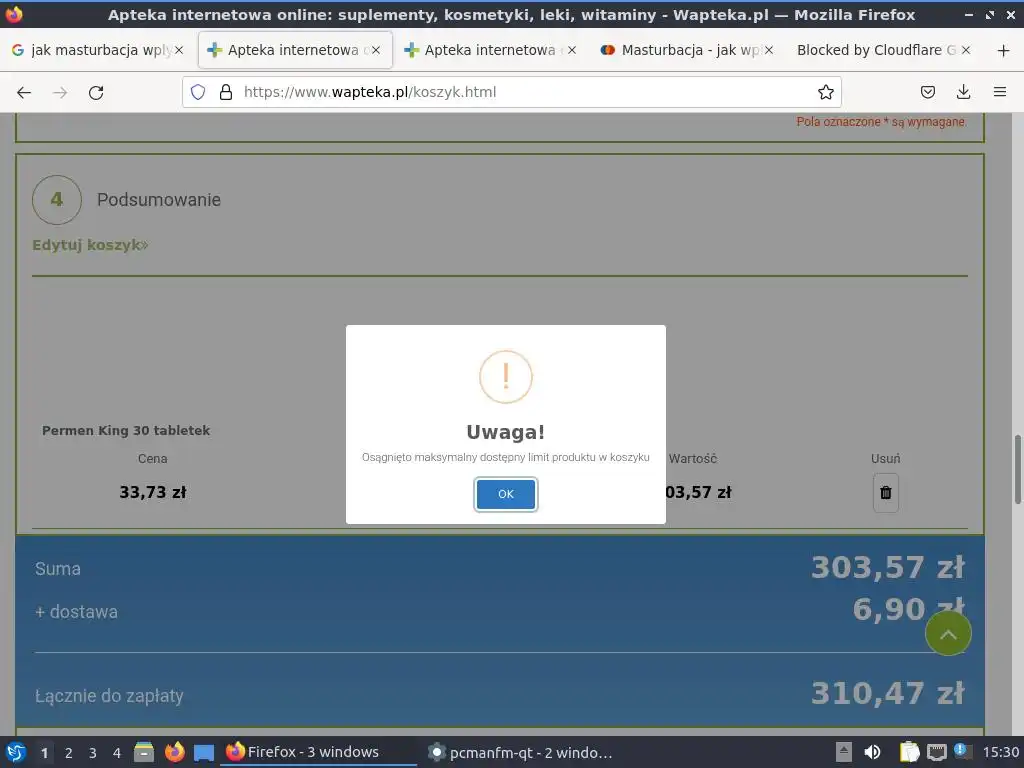Open the Save to Pocket icon
This screenshot has height=768, width=1024.
pos(927,92)
